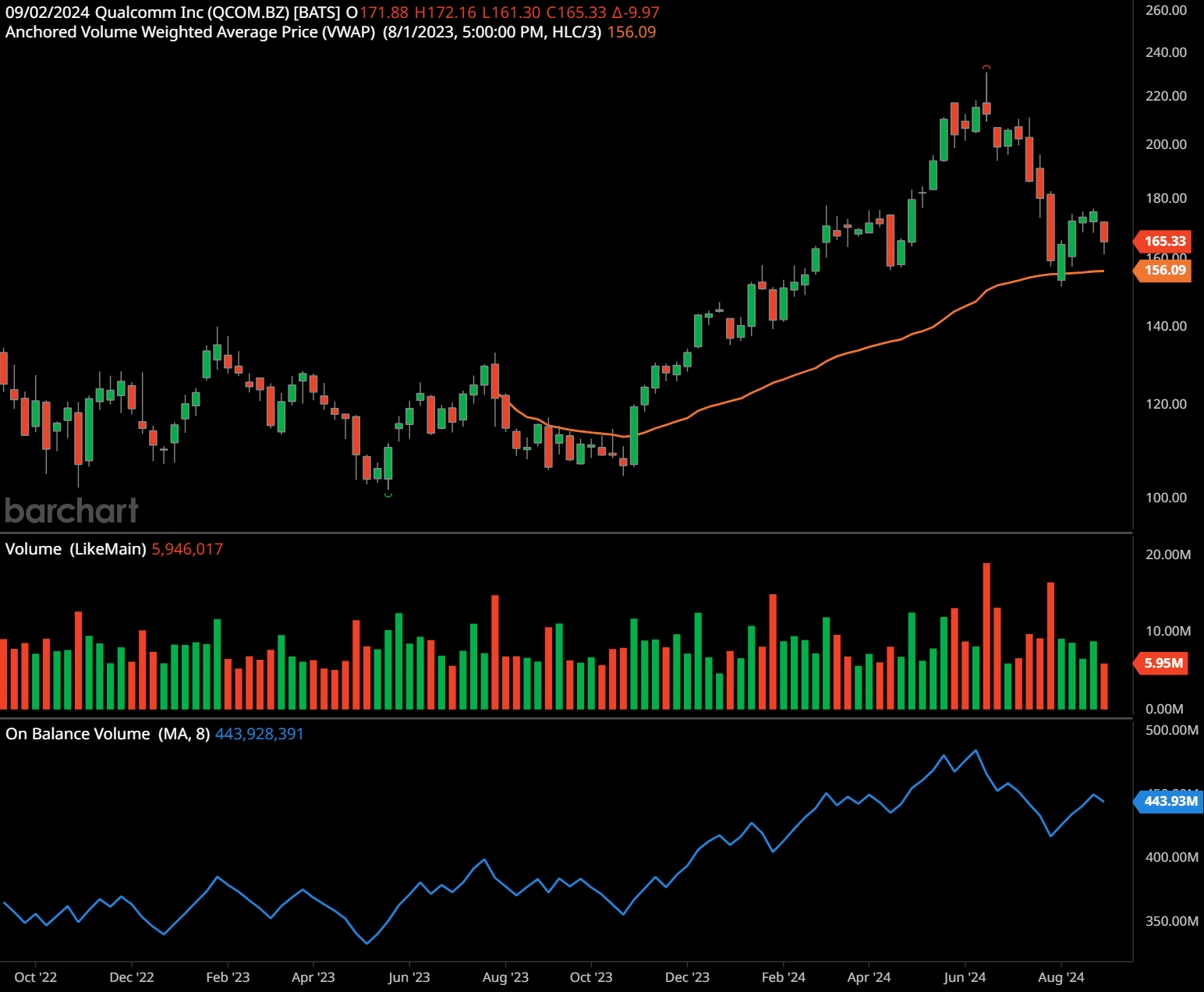This screenshot has height=992, width=1204.
Task: Click the red 5.95M volume tag
Action: tap(1161, 663)
